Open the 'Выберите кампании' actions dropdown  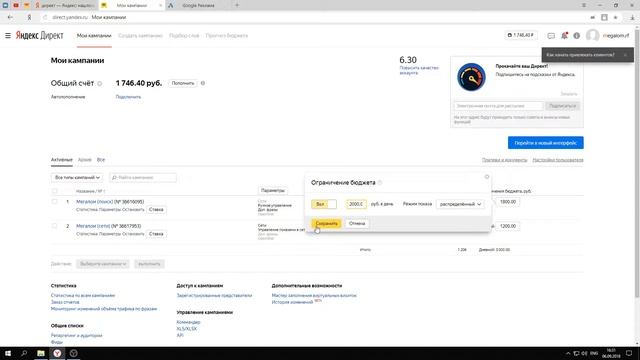tap(102, 264)
